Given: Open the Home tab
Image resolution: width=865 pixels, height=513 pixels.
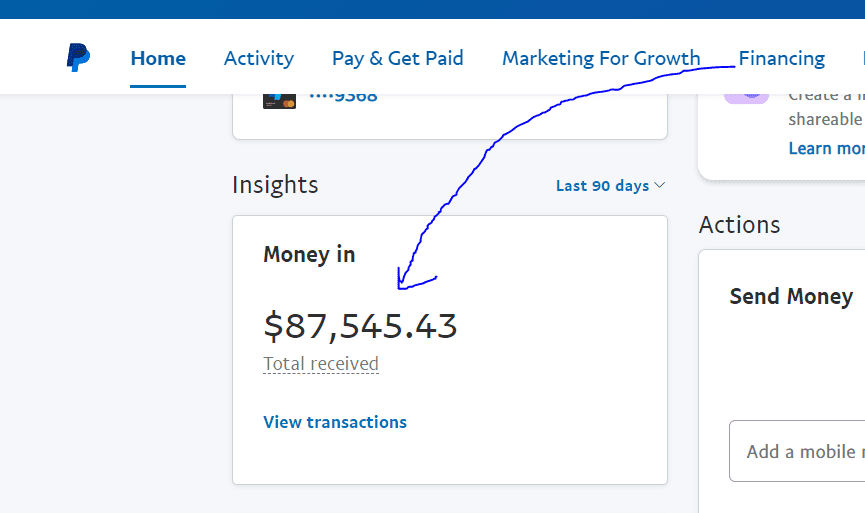Looking at the screenshot, I should pyautogui.click(x=158, y=58).
